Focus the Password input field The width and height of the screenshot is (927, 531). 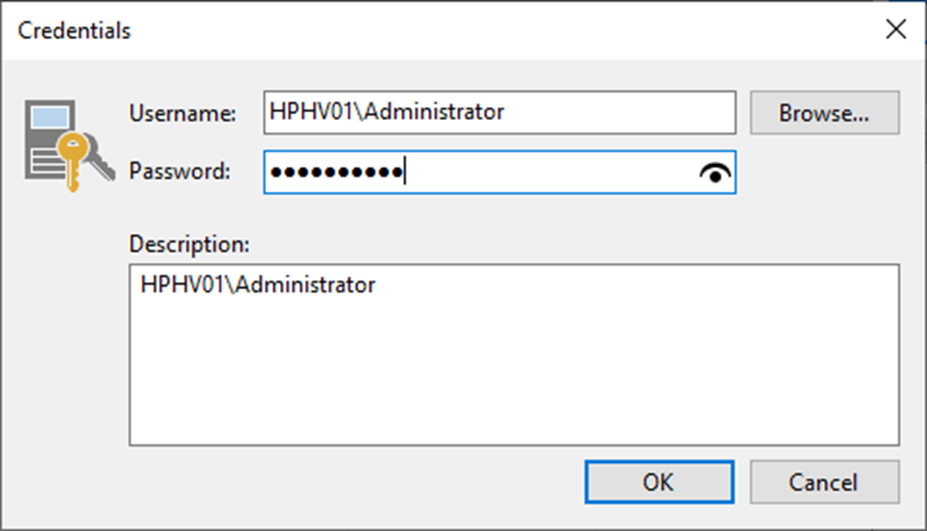point(500,172)
